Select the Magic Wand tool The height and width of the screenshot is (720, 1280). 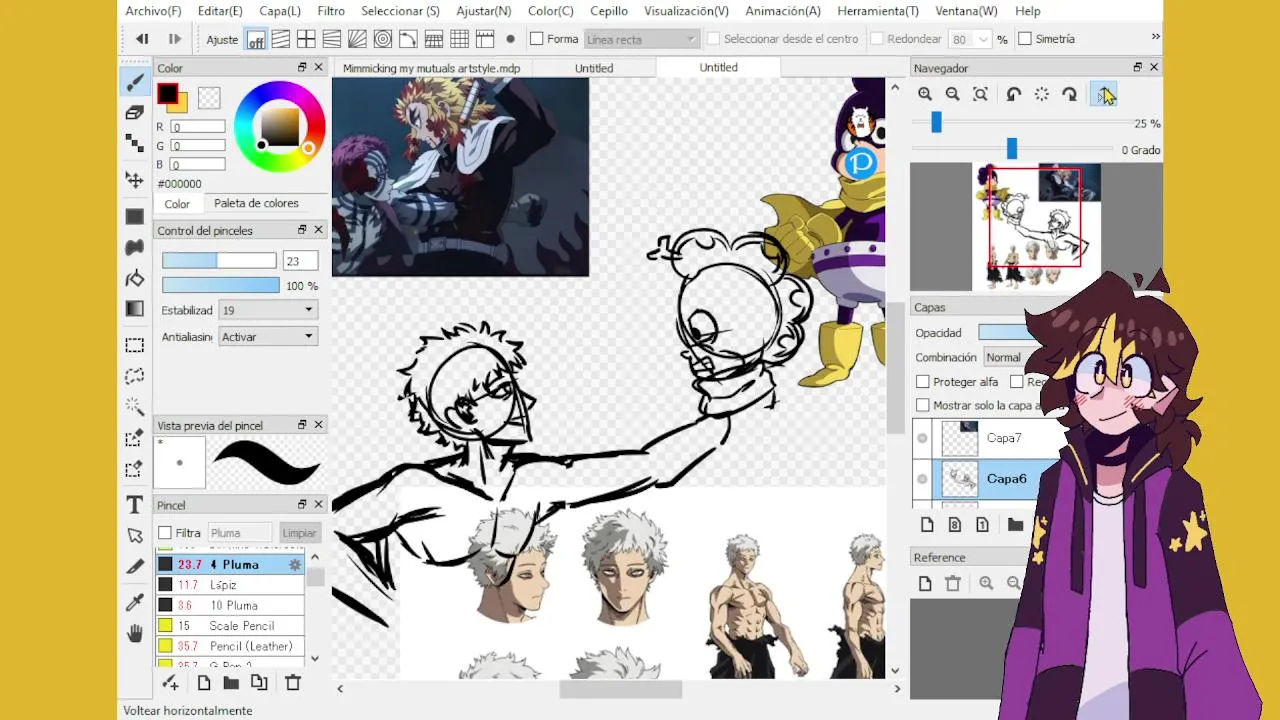coord(134,407)
